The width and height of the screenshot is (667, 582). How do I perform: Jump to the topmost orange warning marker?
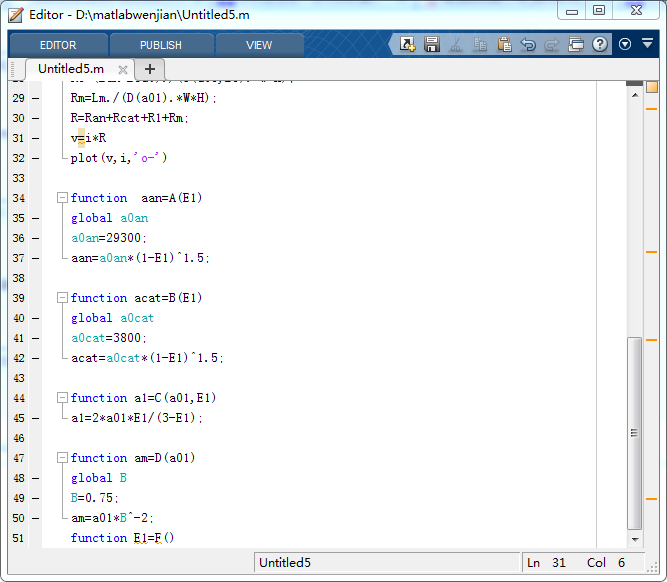[652, 109]
